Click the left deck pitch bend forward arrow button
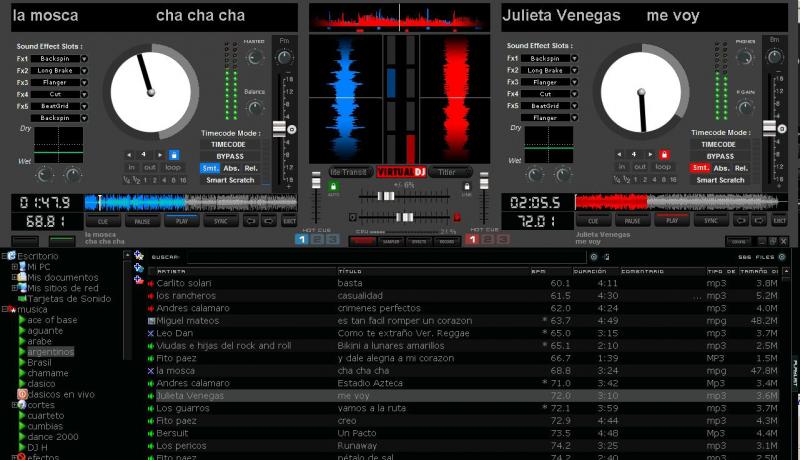 (x=269, y=221)
